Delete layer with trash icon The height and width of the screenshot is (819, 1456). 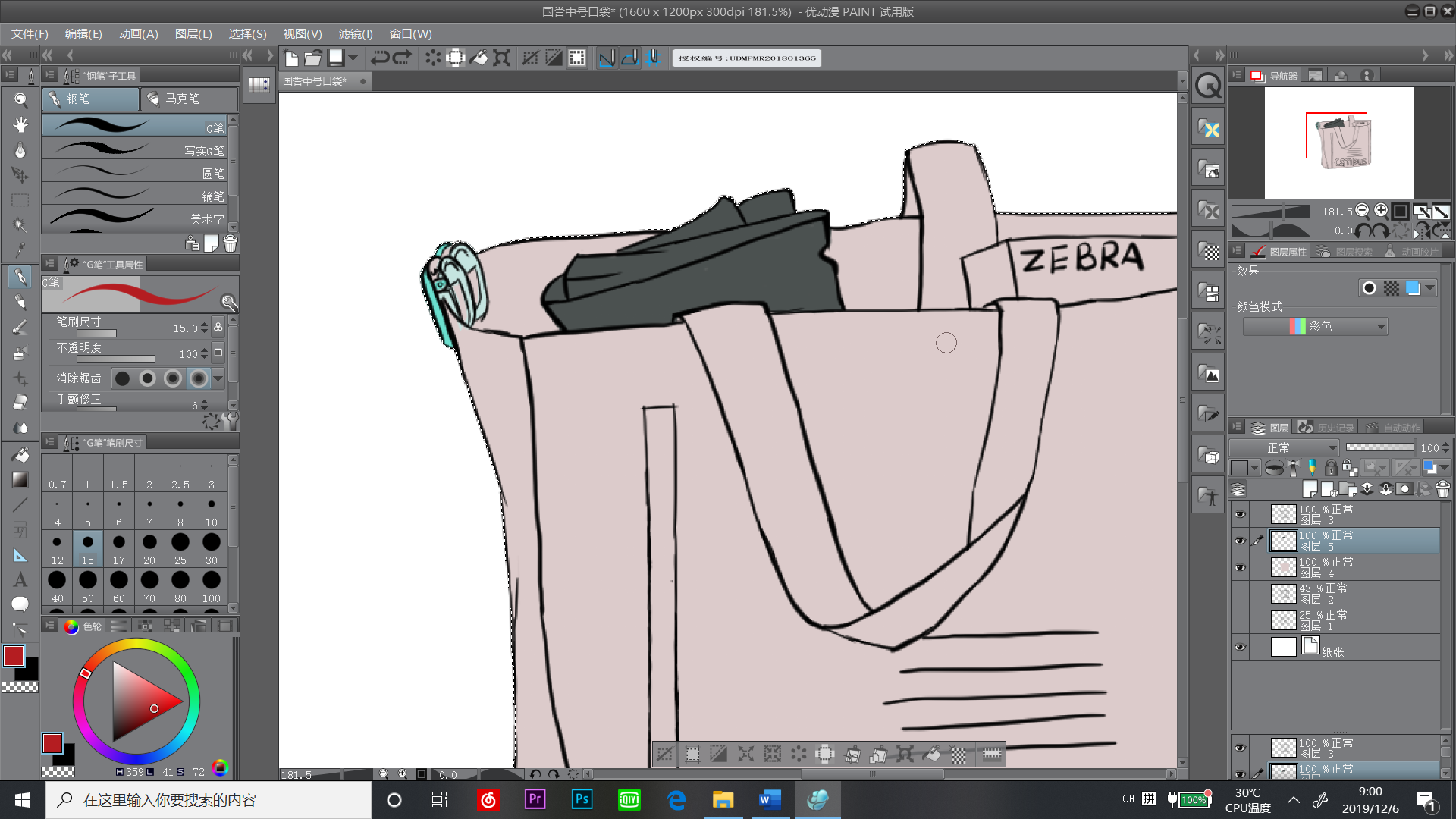click(x=1442, y=489)
